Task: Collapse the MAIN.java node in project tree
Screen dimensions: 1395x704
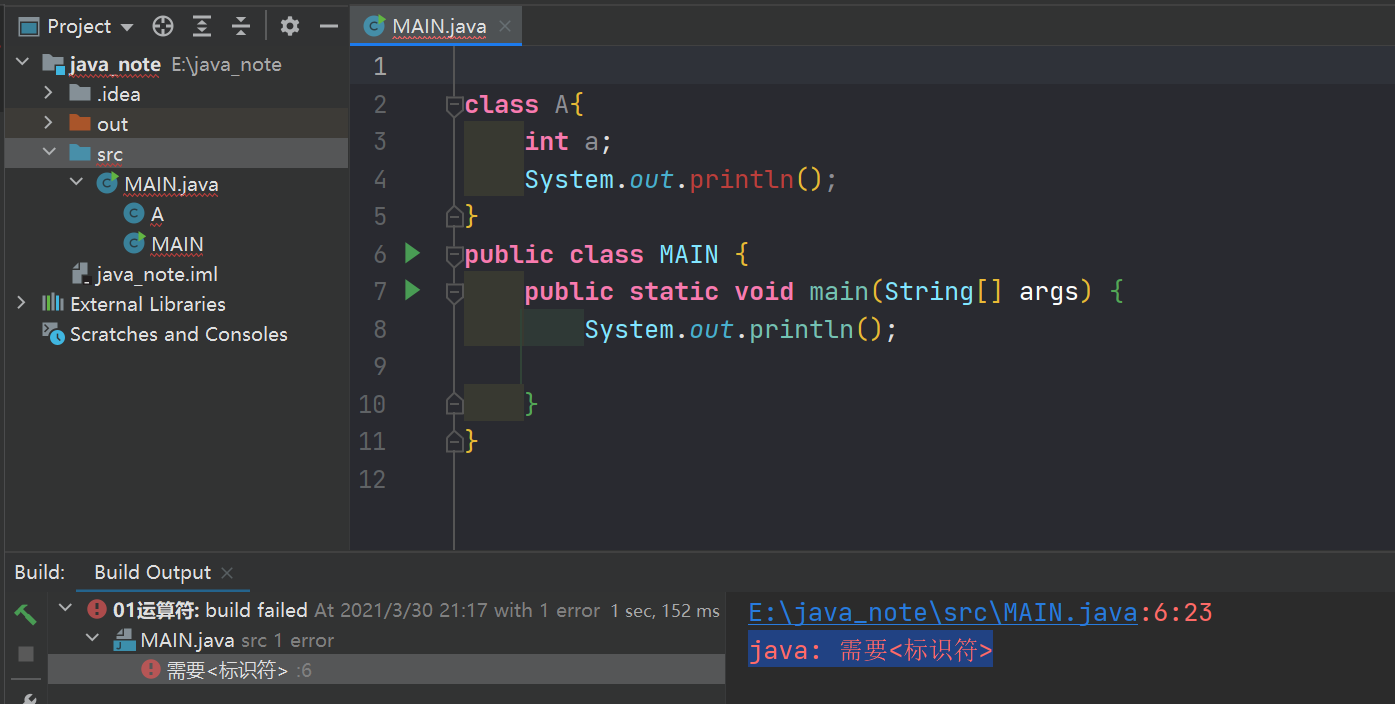Action: pyautogui.click(x=76, y=183)
